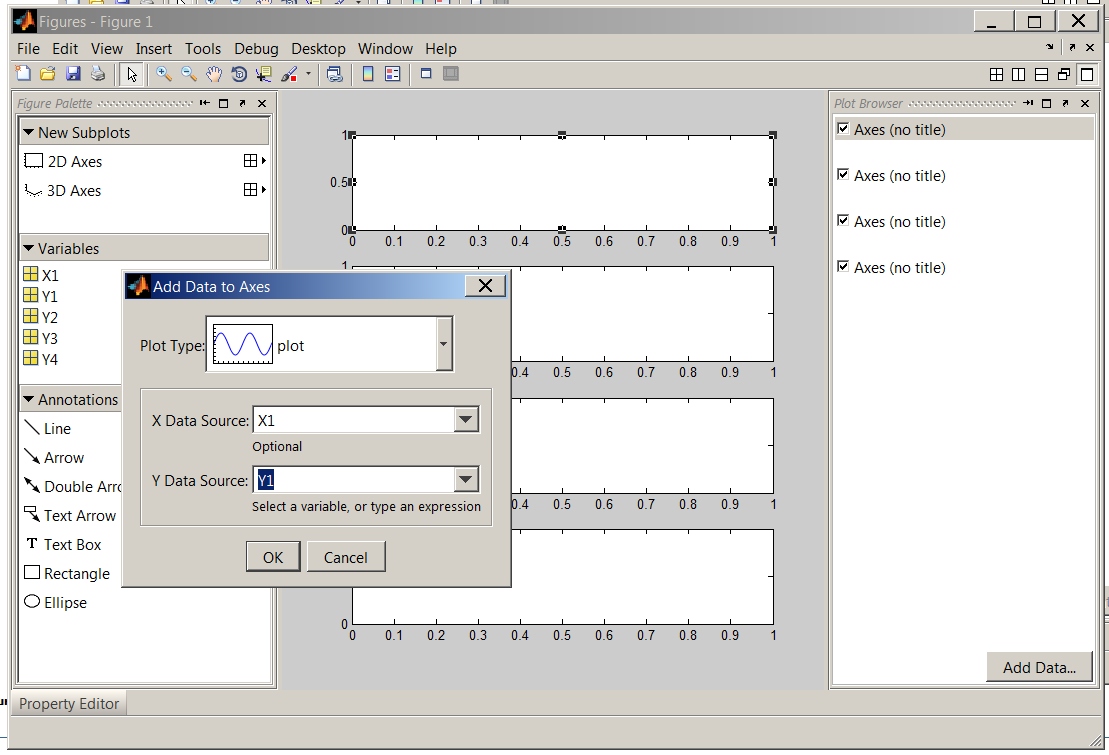The height and width of the screenshot is (755, 1109).
Task: Click OK to add data
Action: tap(272, 556)
